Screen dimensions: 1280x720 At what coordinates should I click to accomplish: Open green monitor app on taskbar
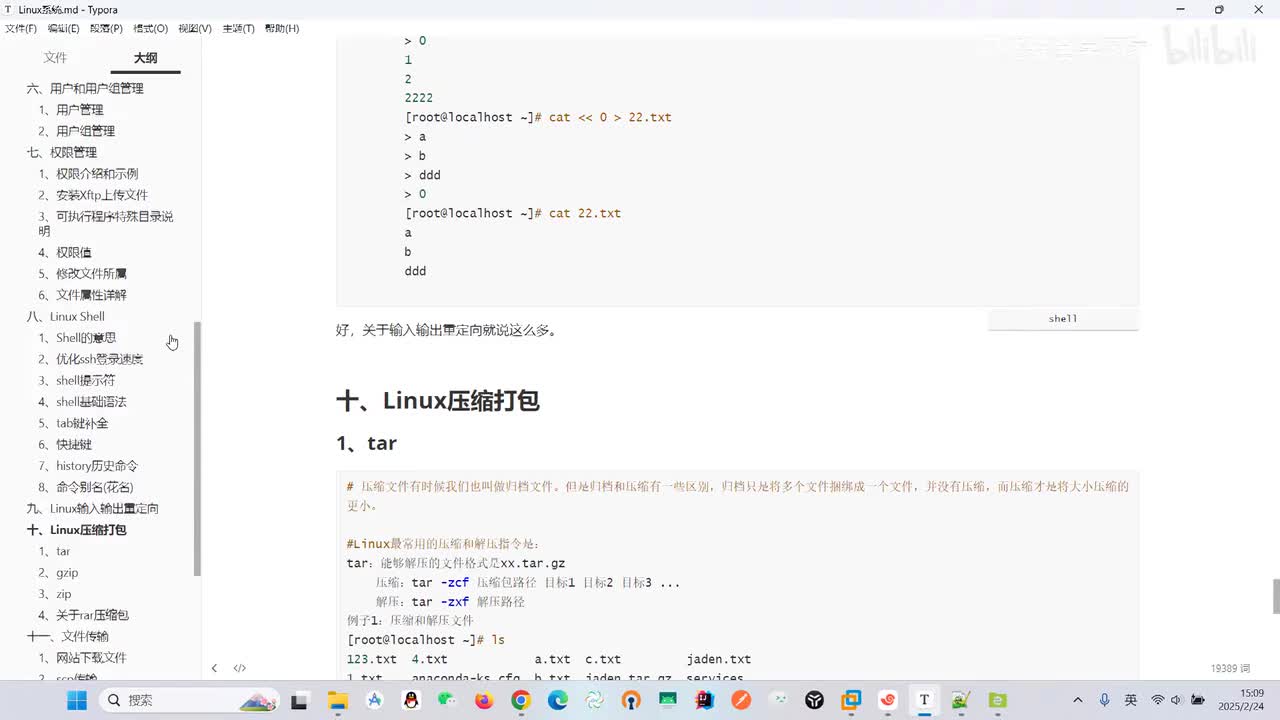pos(667,700)
